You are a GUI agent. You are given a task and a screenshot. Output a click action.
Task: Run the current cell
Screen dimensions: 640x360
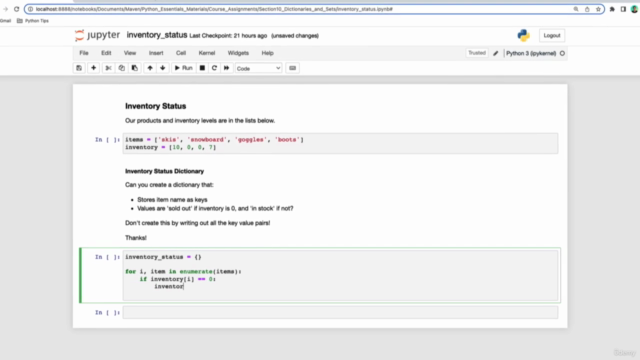[x=184, y=68]
